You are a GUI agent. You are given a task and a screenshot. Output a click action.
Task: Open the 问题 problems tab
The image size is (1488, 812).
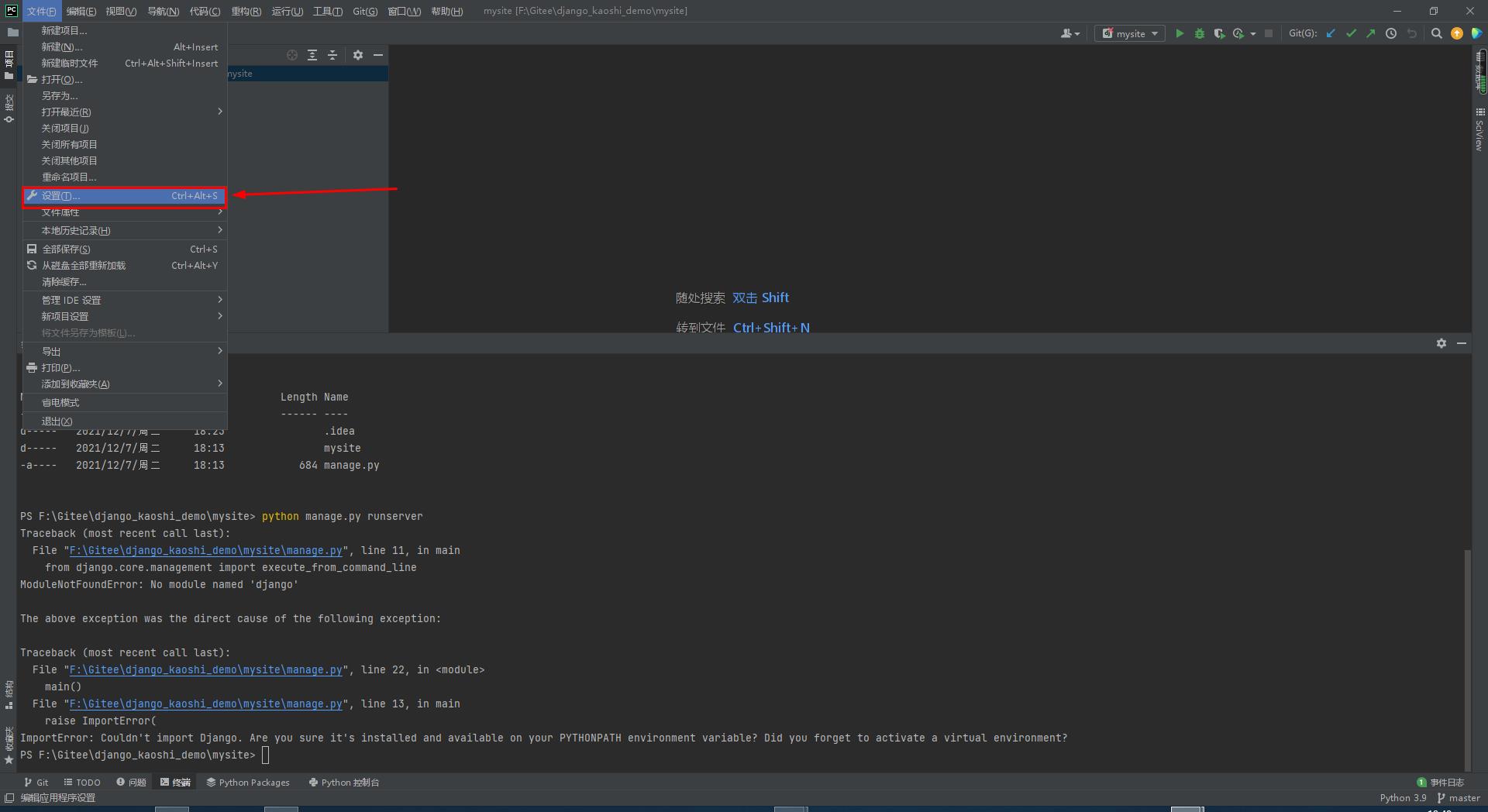pyautogui.click(x=131, y=783)
